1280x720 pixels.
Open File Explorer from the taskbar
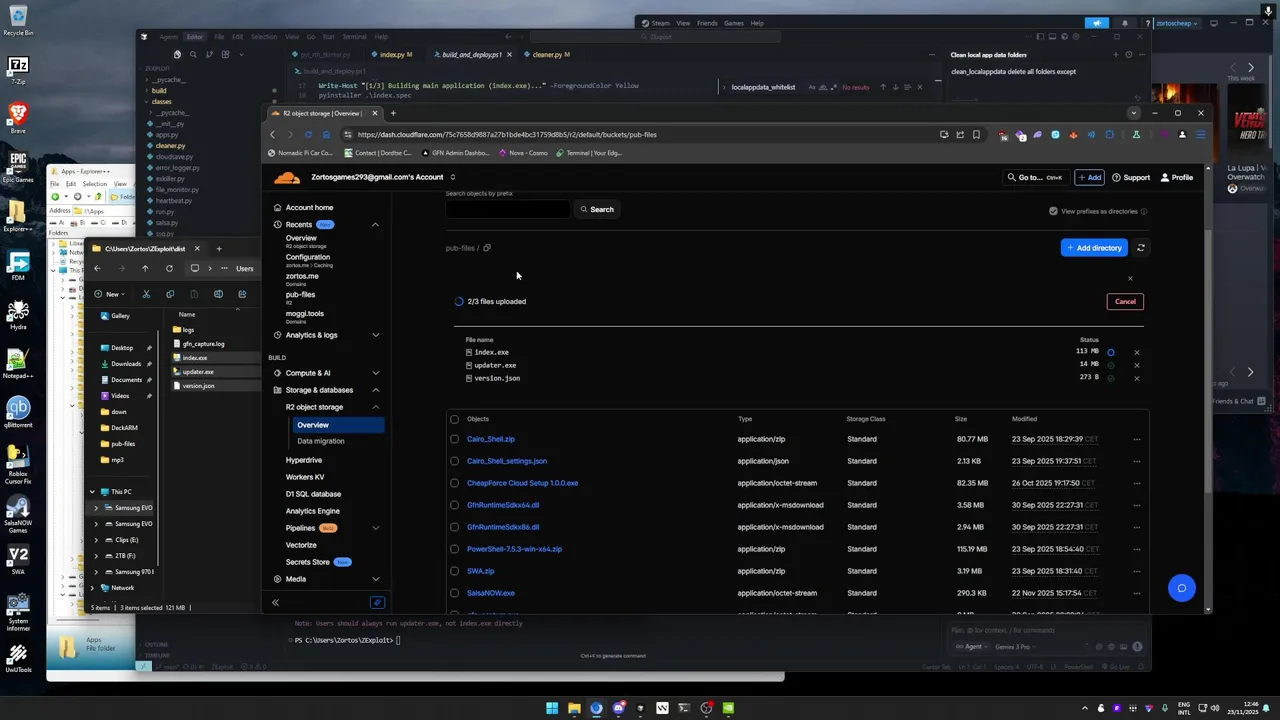[574, 708]
